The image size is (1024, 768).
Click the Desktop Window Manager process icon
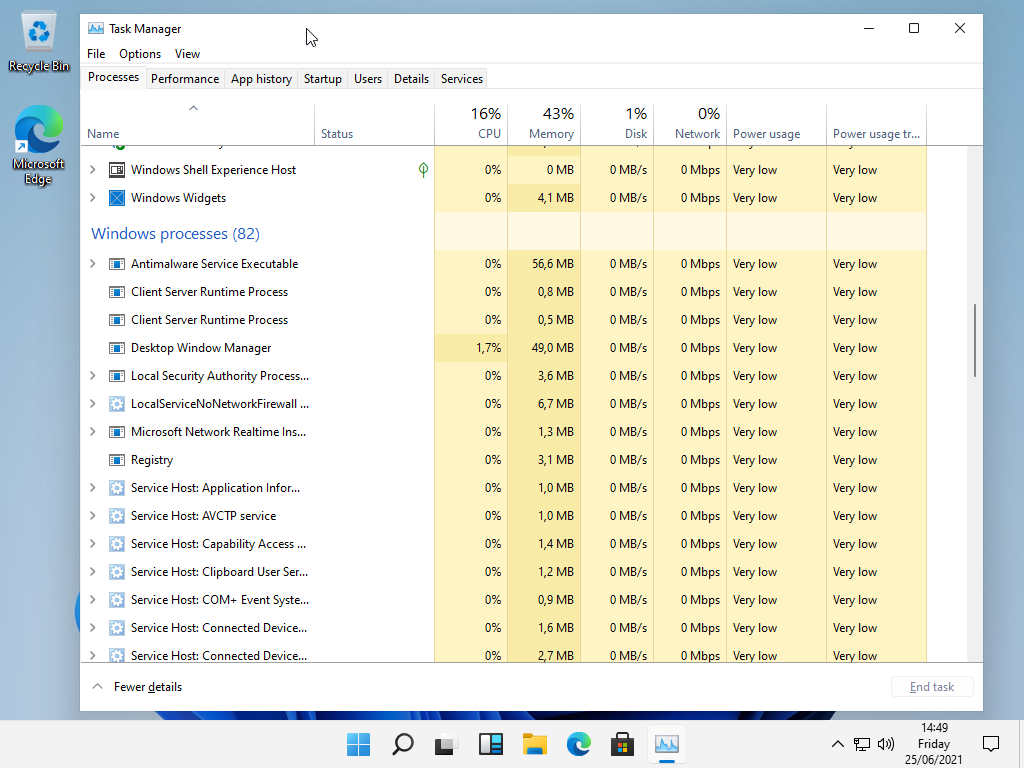click(x=116, y=348)
